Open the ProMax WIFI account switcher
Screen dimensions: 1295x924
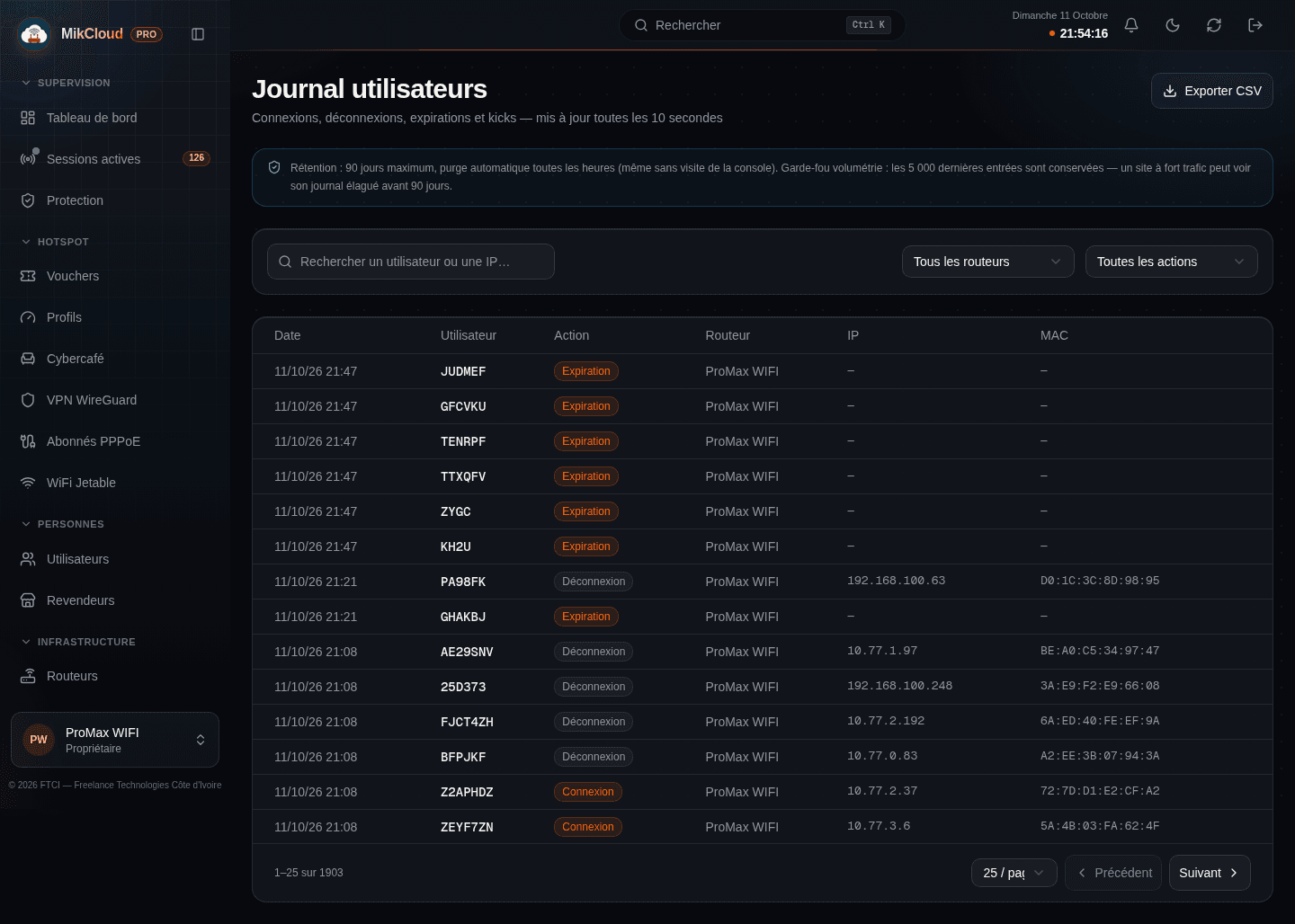(x=115, y=740)
